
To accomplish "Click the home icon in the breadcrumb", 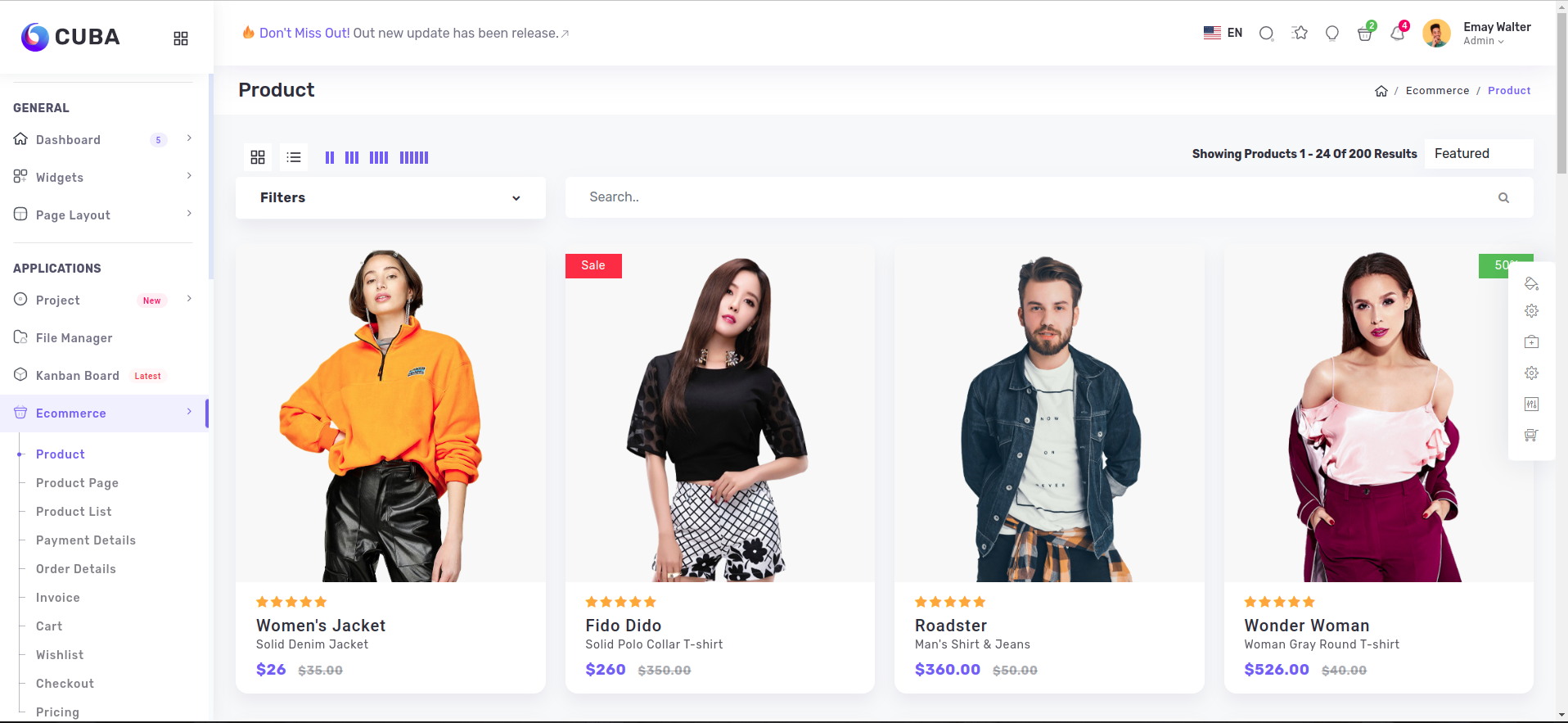I will point(1381,91).
